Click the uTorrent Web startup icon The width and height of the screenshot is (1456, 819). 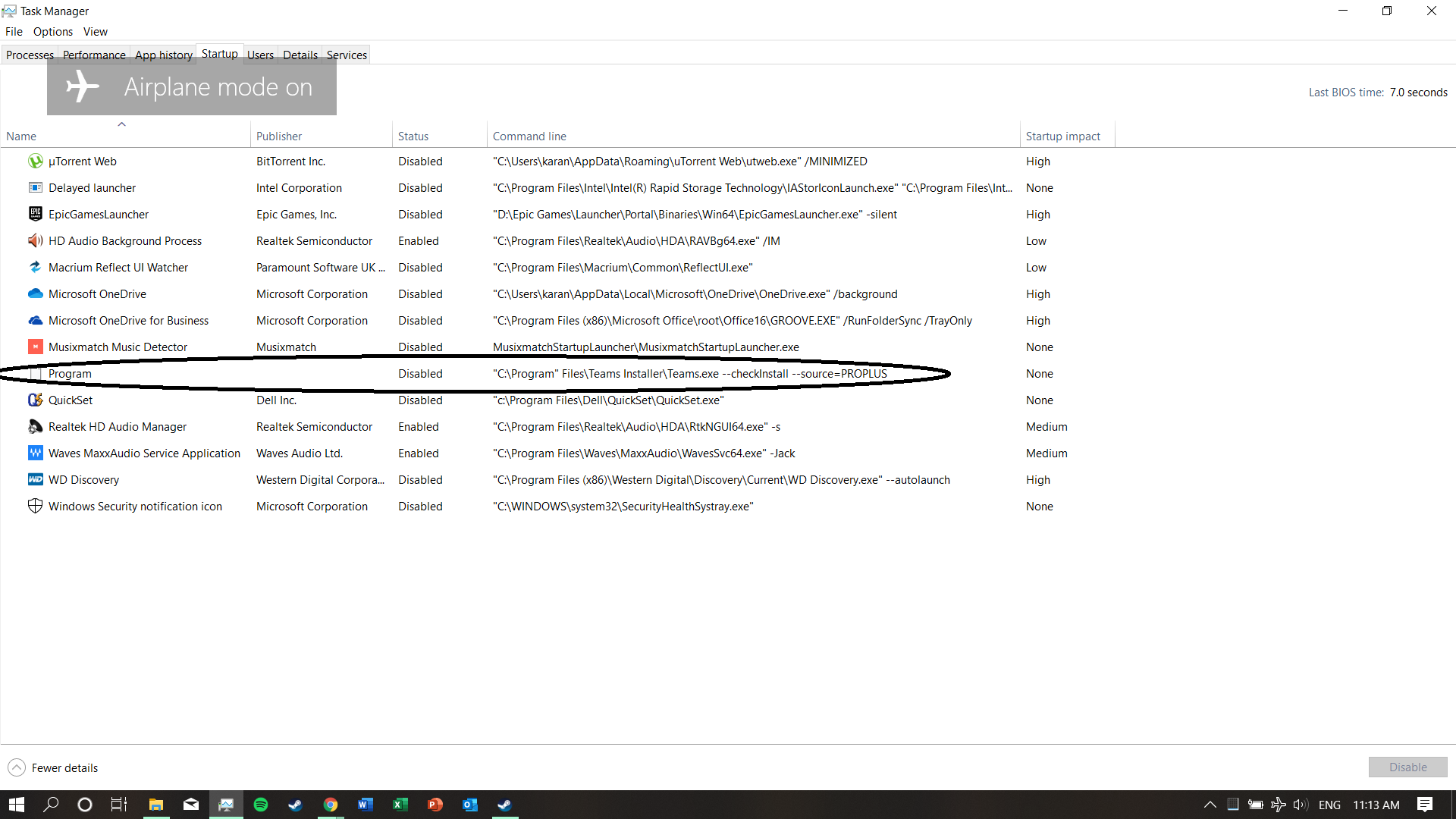pos(35,161)
